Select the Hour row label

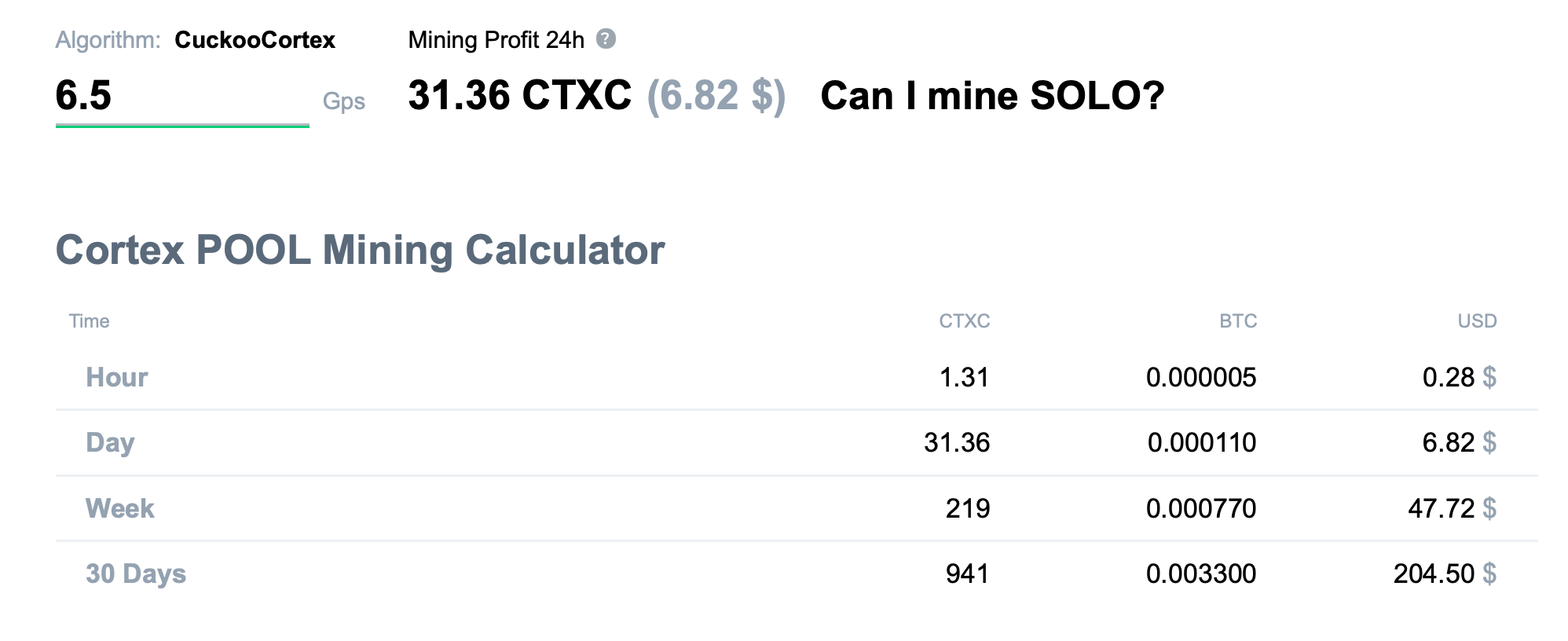[116, 377]
